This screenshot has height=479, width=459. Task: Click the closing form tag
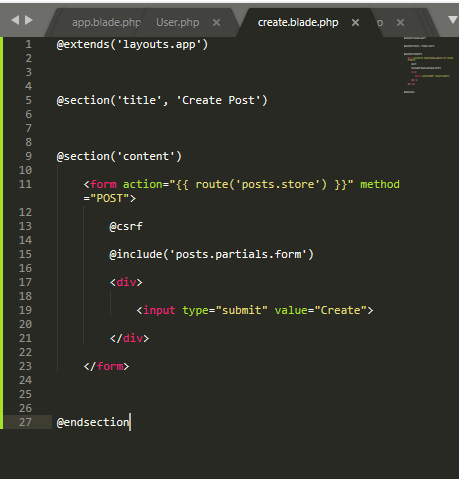pos(106,366)
